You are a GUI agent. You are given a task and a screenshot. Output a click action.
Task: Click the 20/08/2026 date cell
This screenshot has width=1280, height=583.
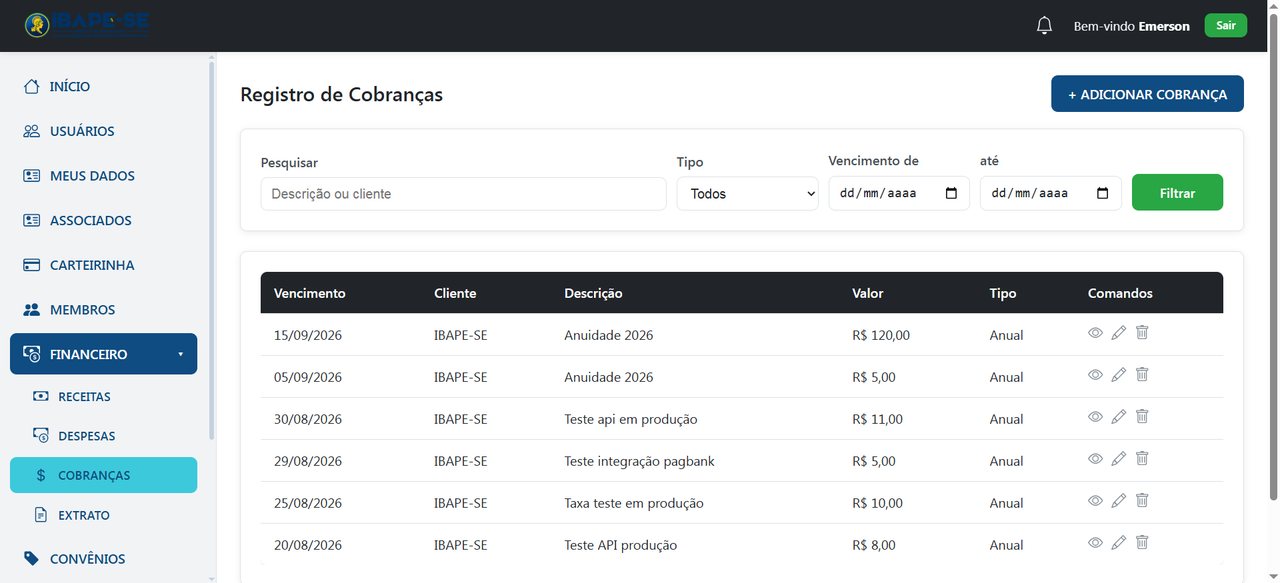pyautogui.click(x=308, y=545)
